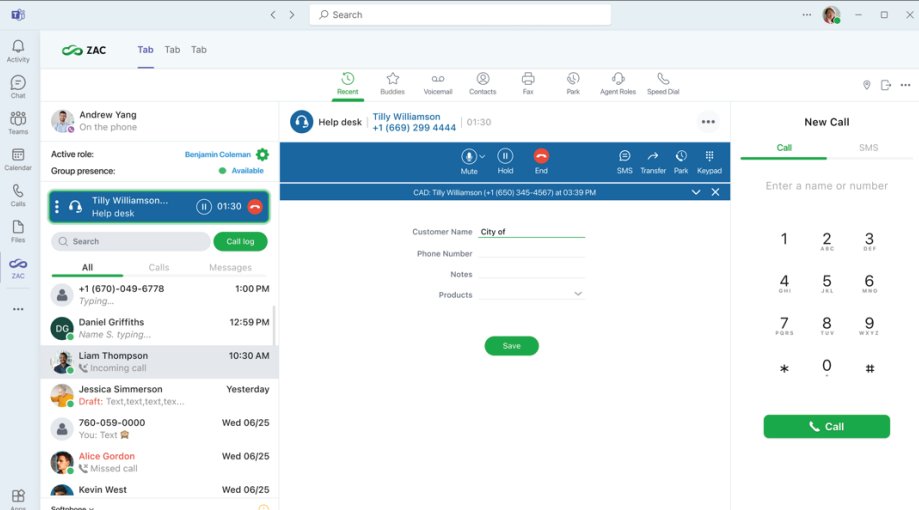The image size is (919, 510).
Task: Click Enter a name or number field
Action: 826,186
